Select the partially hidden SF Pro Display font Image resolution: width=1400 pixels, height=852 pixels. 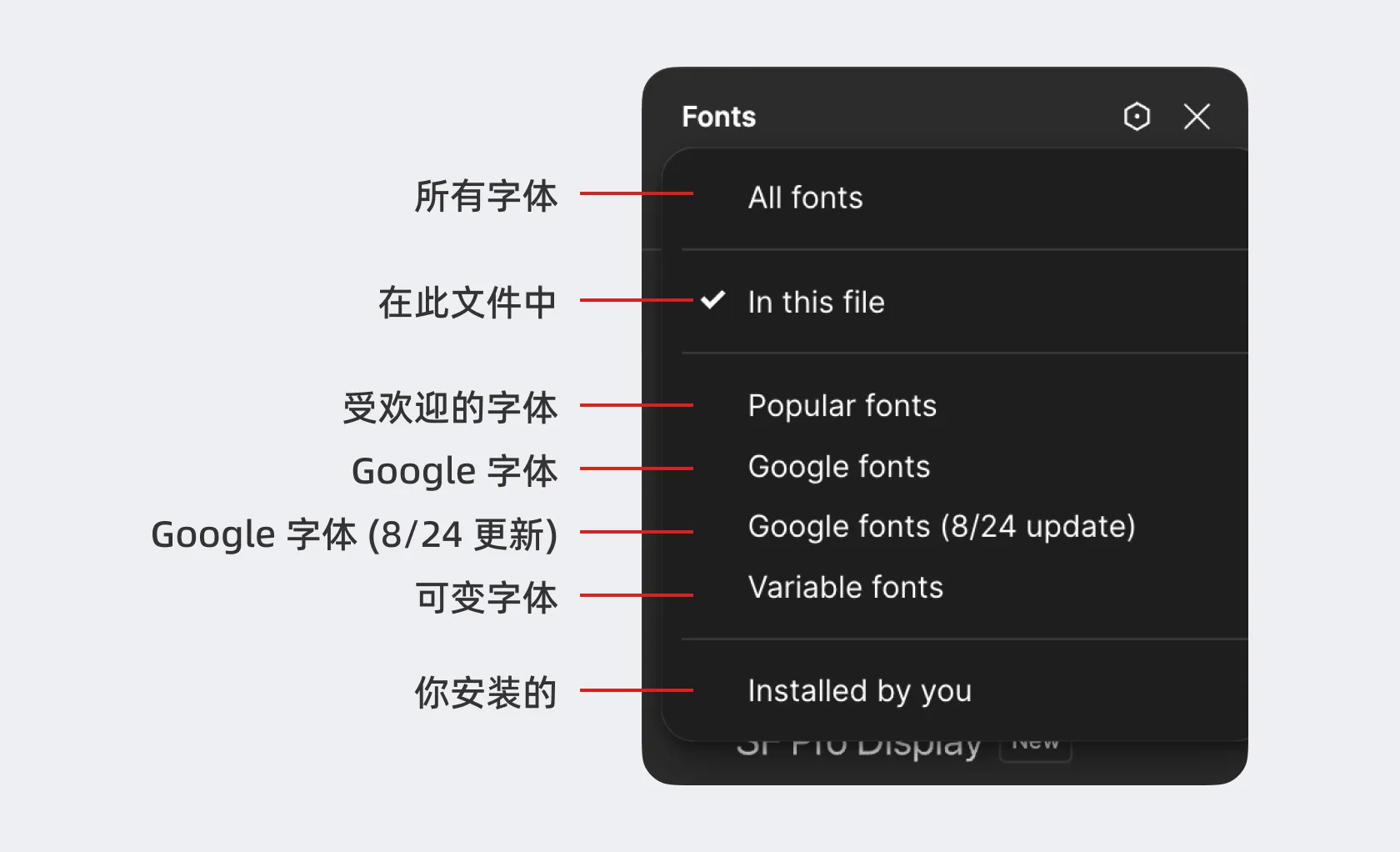pos(858,748)
